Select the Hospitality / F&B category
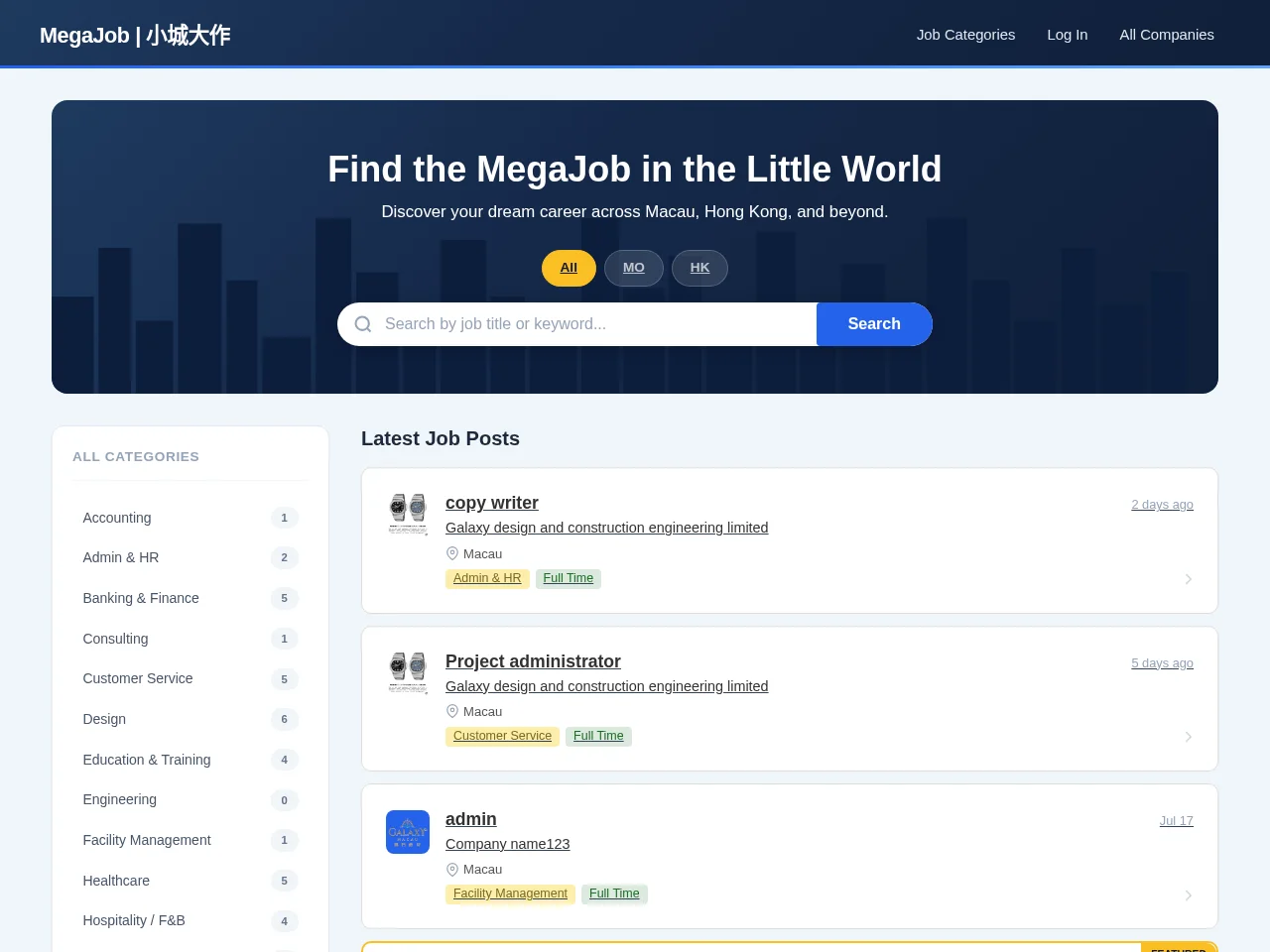This screenshot has width=1270, height=952. click(190, 920)
